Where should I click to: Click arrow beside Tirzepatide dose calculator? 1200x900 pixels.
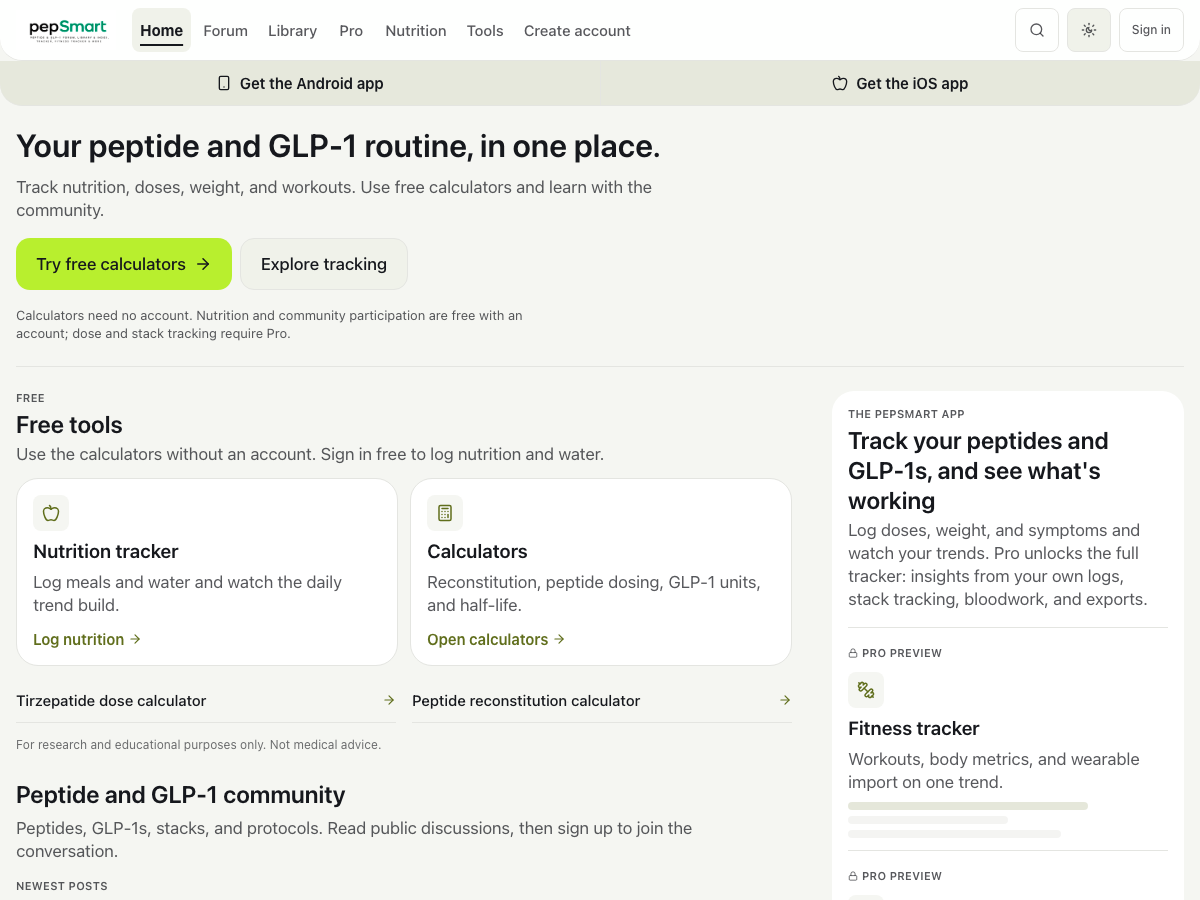[x=389, y=701]
